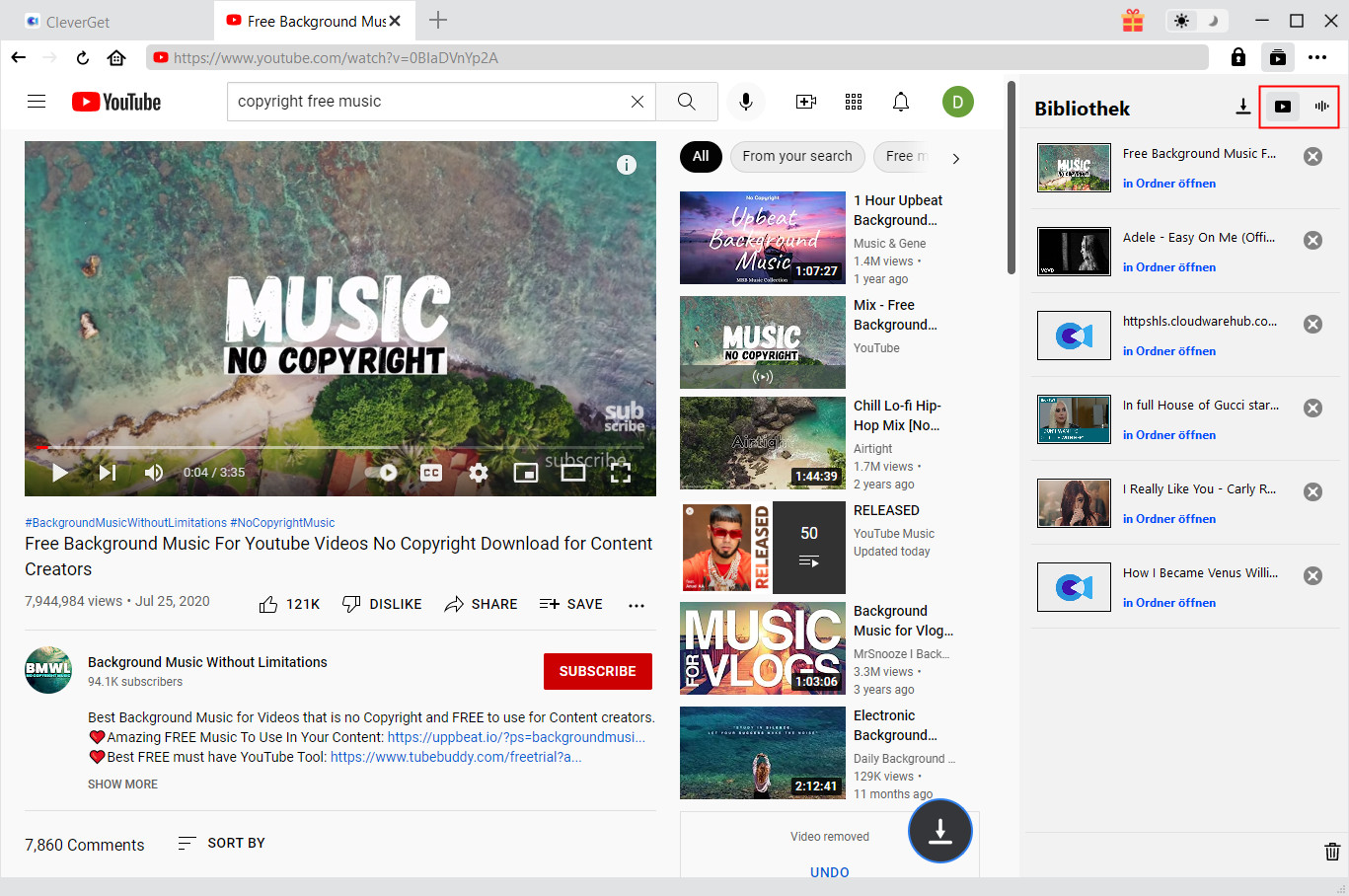Image resolution: width=1349 pixels, height=896 pixels.
Task: Open YouTube notifications bell
Action: click(x=900, y=102)
